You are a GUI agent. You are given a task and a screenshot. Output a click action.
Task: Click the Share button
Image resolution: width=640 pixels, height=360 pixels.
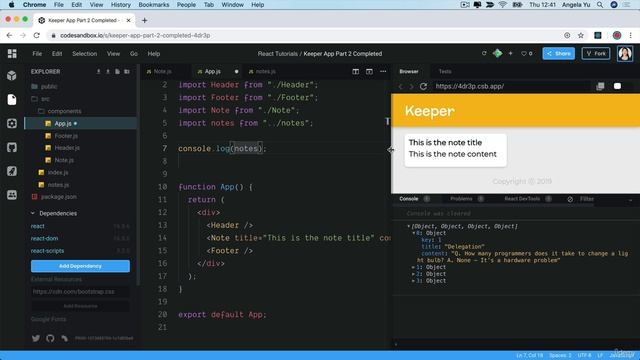(558, 53)
